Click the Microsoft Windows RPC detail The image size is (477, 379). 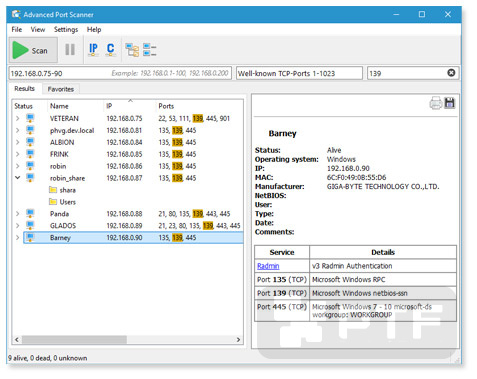(x=349, y=279)
